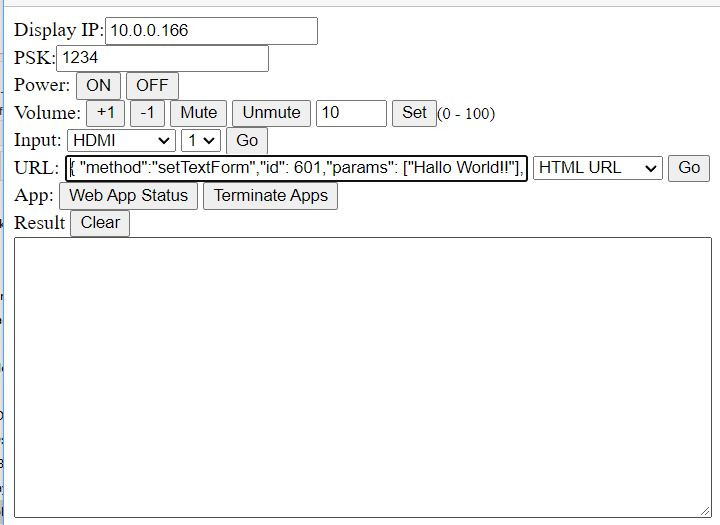Clear the Result output
Viewport: 720px width, 525px height.
[x=100, y=223]
